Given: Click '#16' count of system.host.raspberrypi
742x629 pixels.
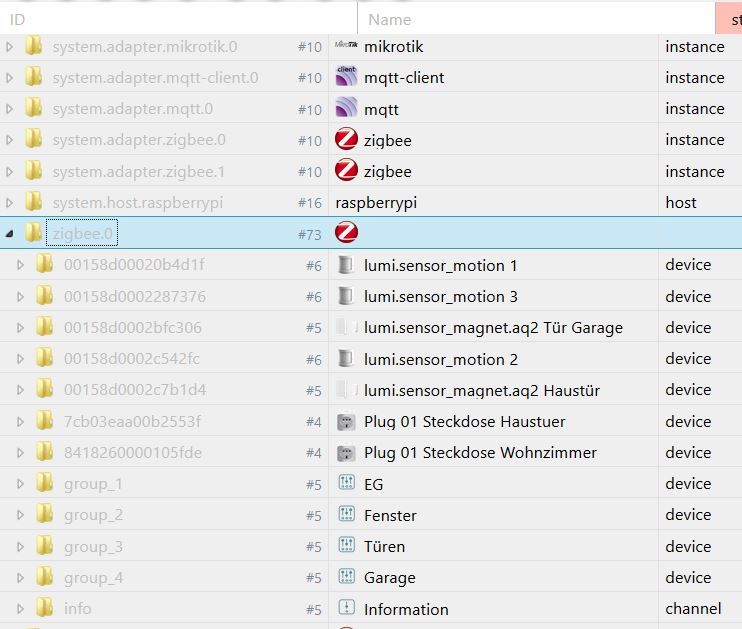Looking at the screenshot, I should (309, 204).
